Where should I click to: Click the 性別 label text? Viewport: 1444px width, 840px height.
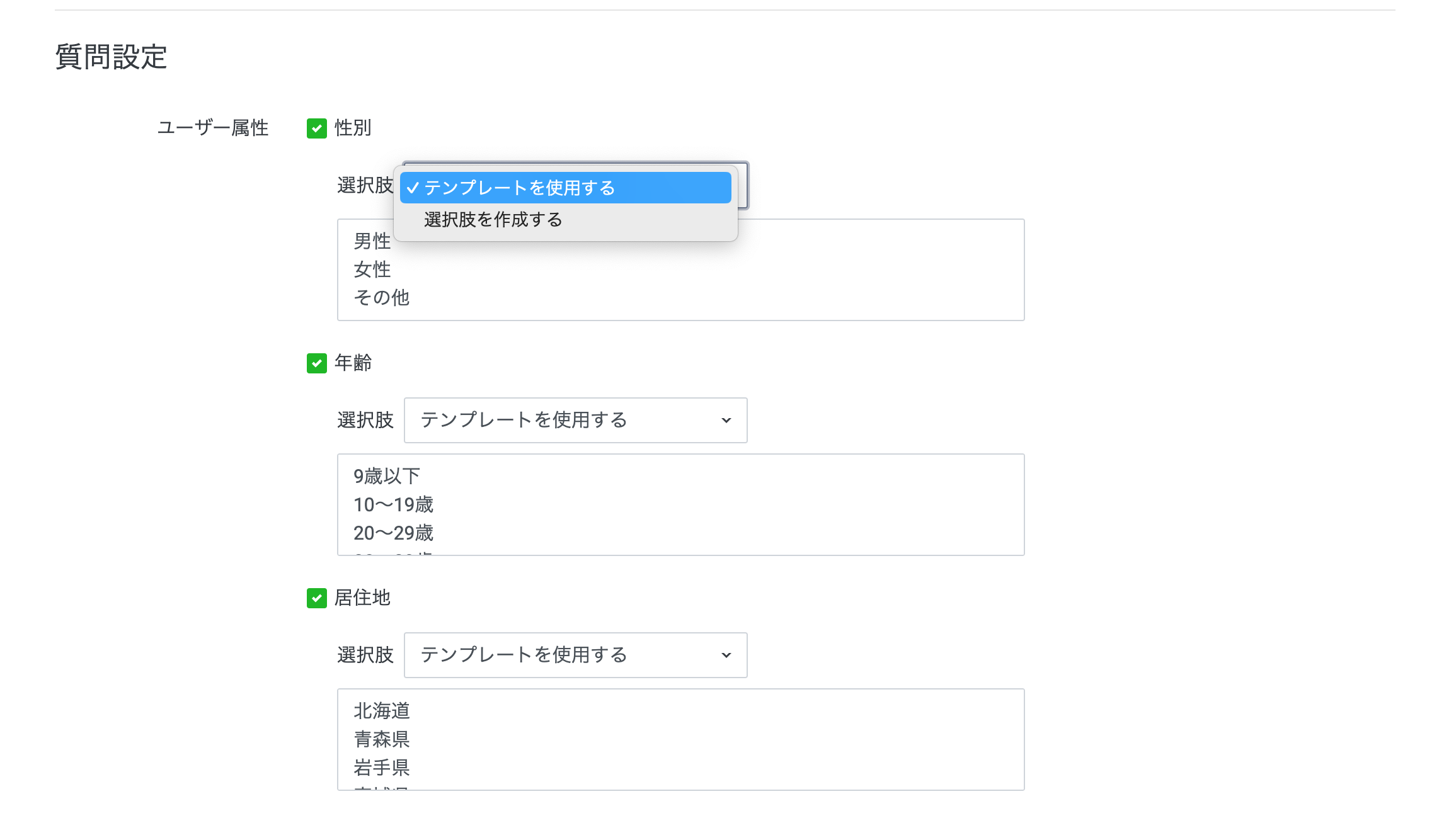353,128
